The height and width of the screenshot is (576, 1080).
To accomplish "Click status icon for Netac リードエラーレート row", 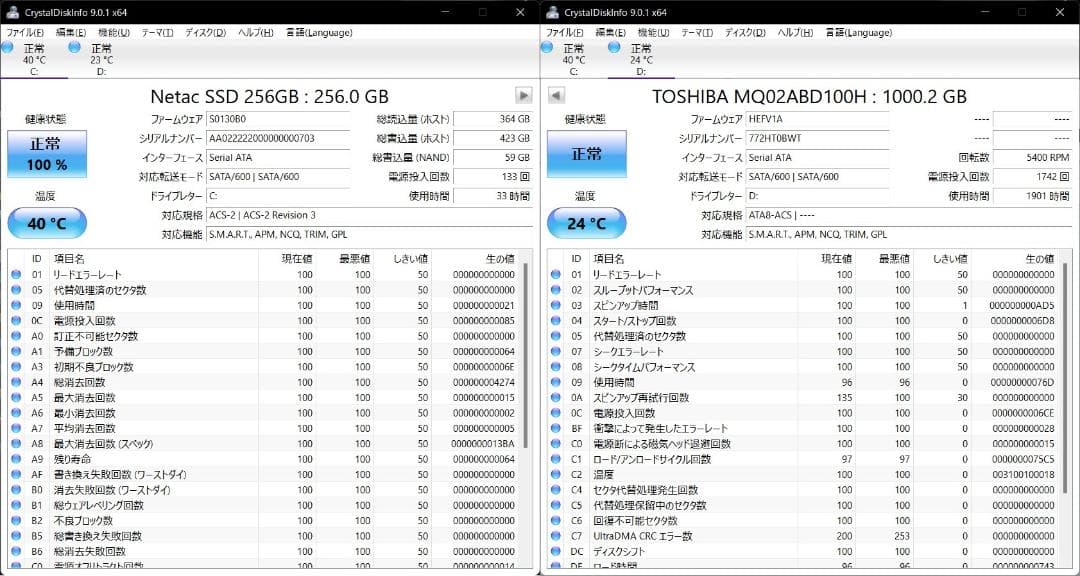I will pyautogui.click(x=16, y=274).
